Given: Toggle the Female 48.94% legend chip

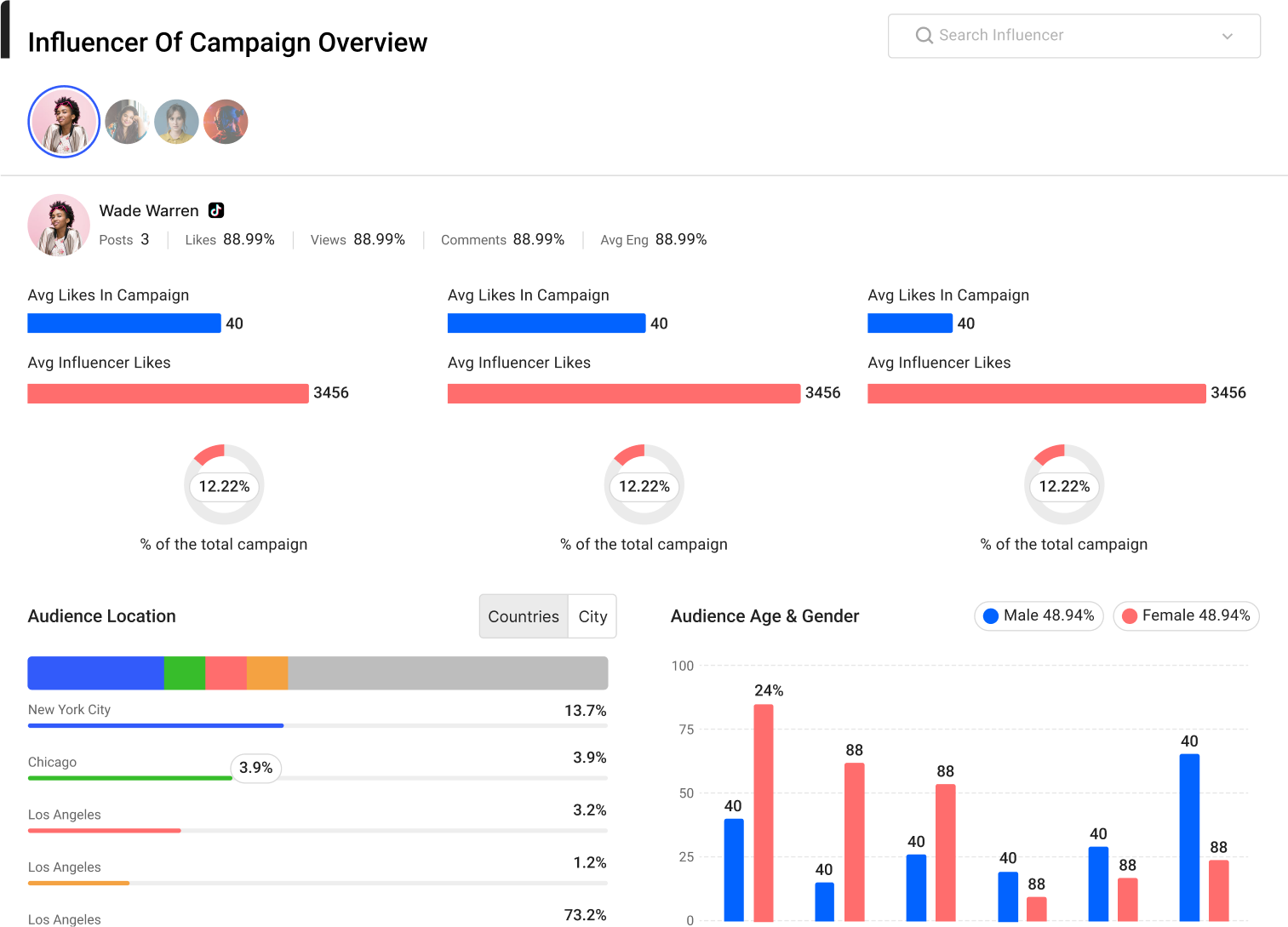Looking at the screenshot, I should click(1186, 615).
